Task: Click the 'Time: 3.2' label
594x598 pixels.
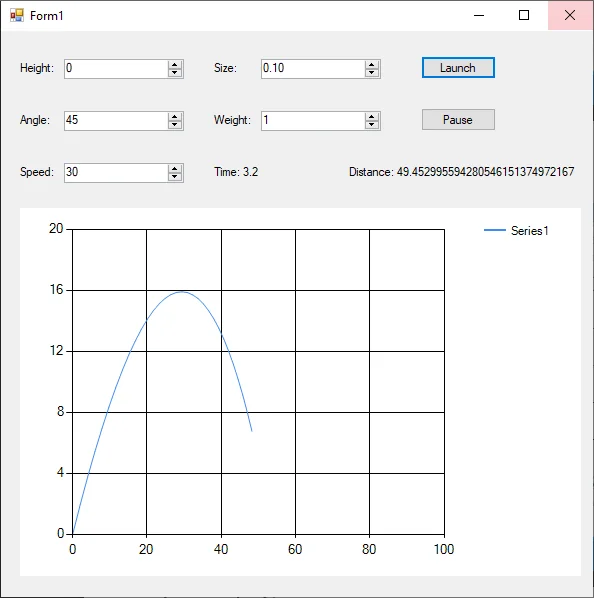Action: (236, 172)
